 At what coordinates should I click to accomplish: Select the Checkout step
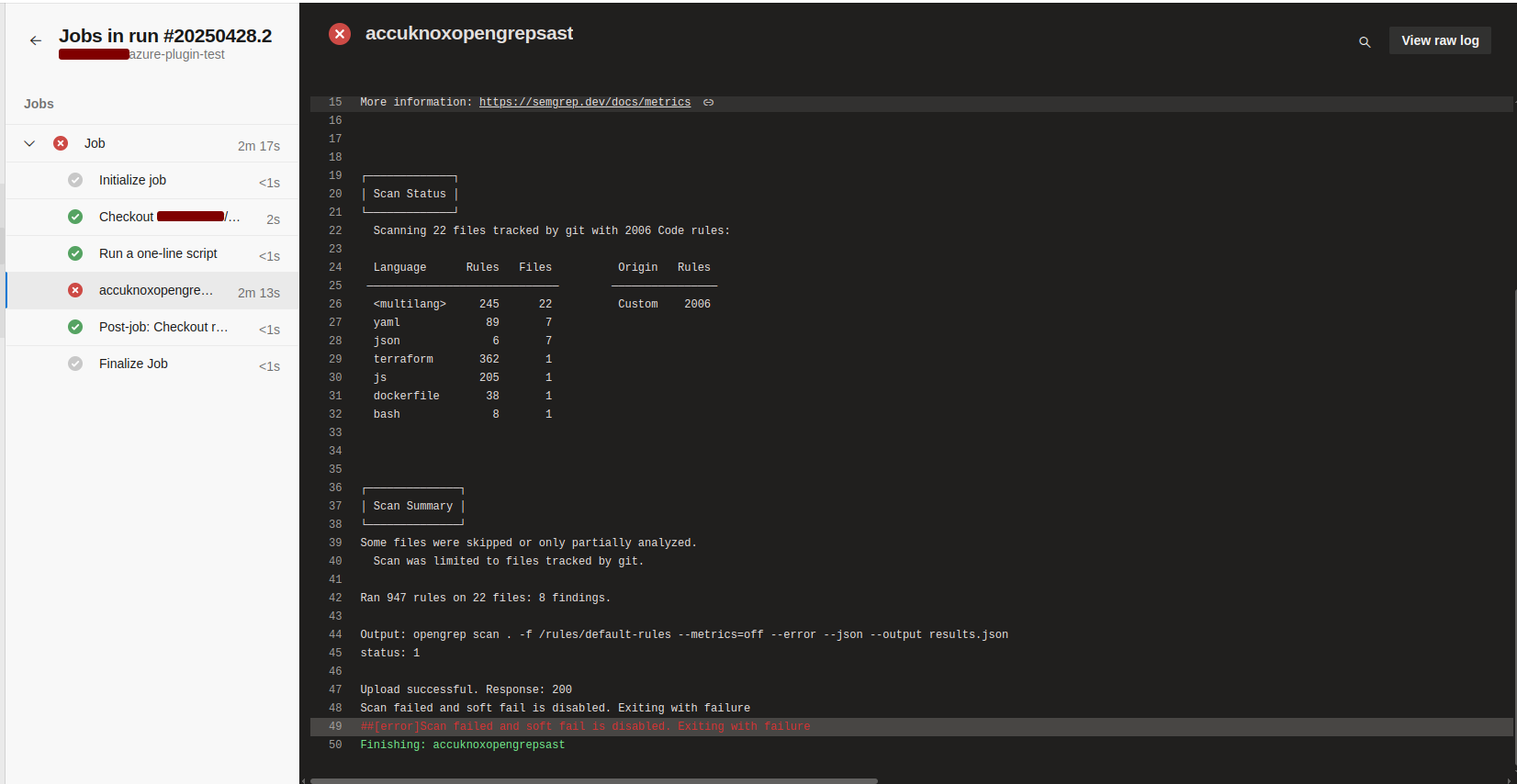(152, 218)
